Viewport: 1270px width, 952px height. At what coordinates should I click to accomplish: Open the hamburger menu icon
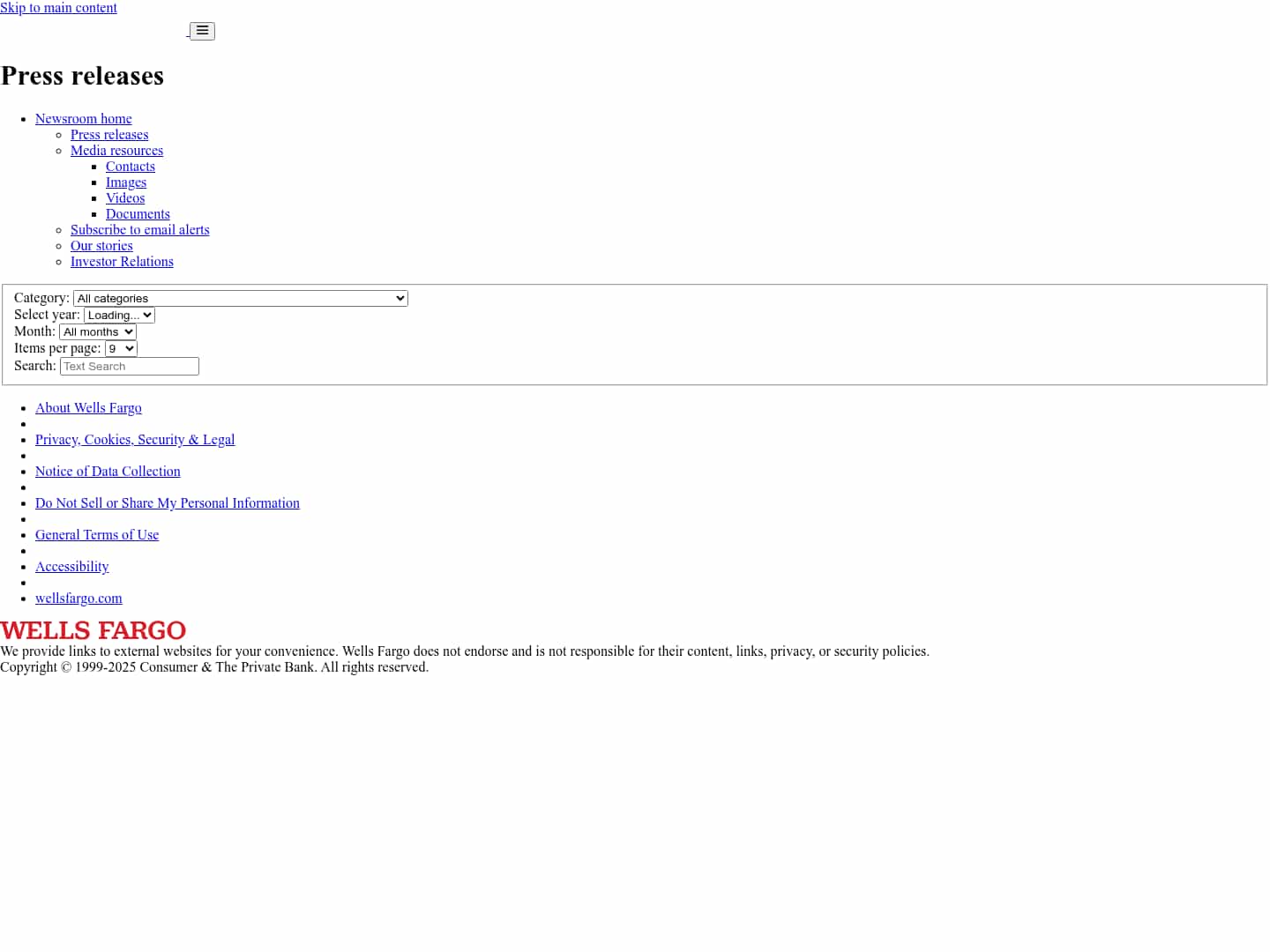pos(202,31)
